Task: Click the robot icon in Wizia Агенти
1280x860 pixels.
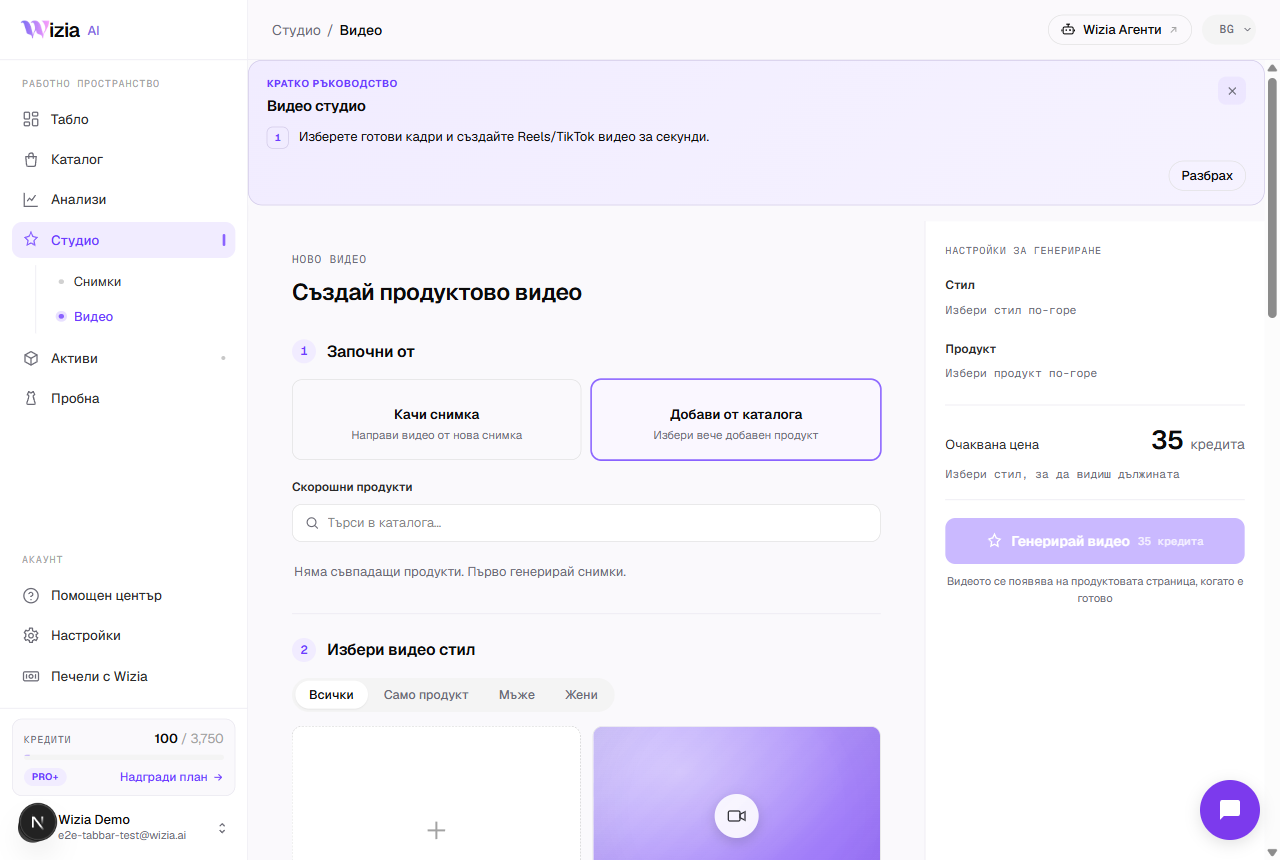Action: point(1068,30)
